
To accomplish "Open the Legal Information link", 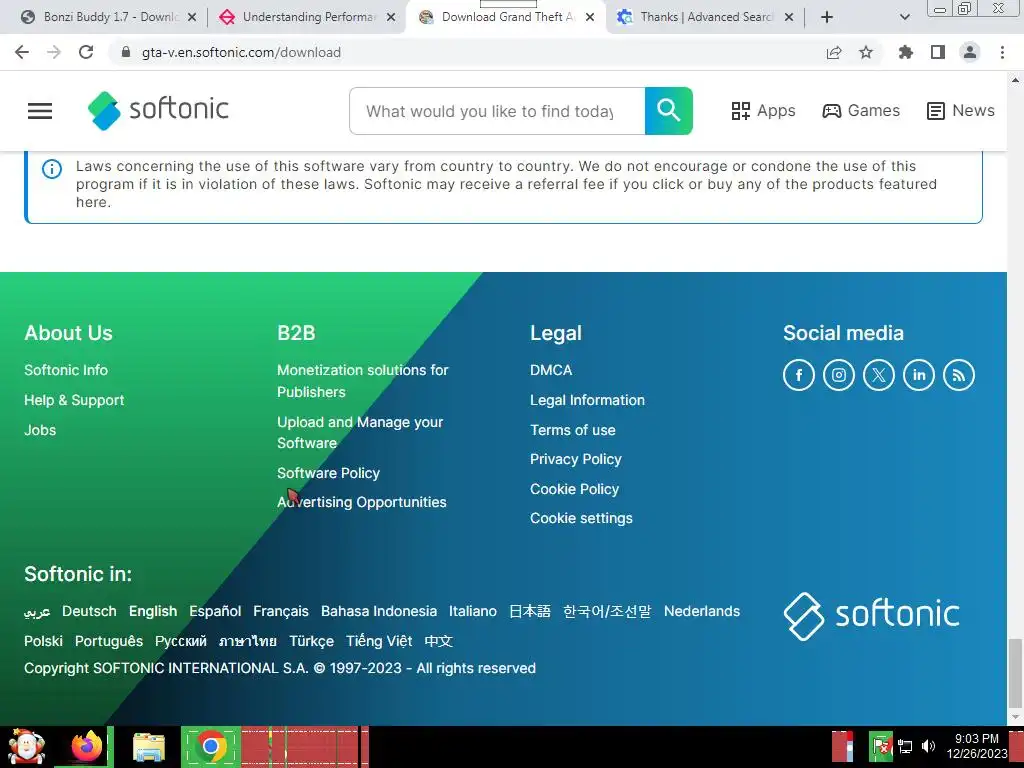I will pyautogui.click(x=587, y=400).
